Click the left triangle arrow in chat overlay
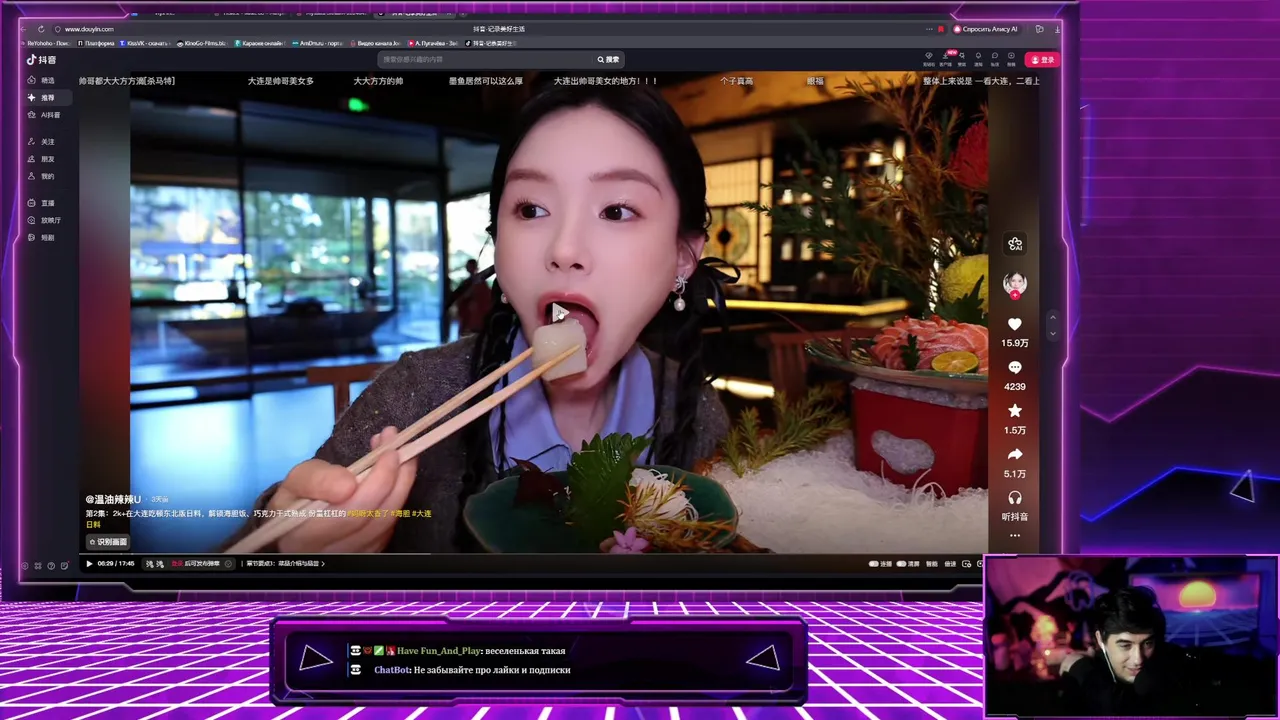 [316, 658]
